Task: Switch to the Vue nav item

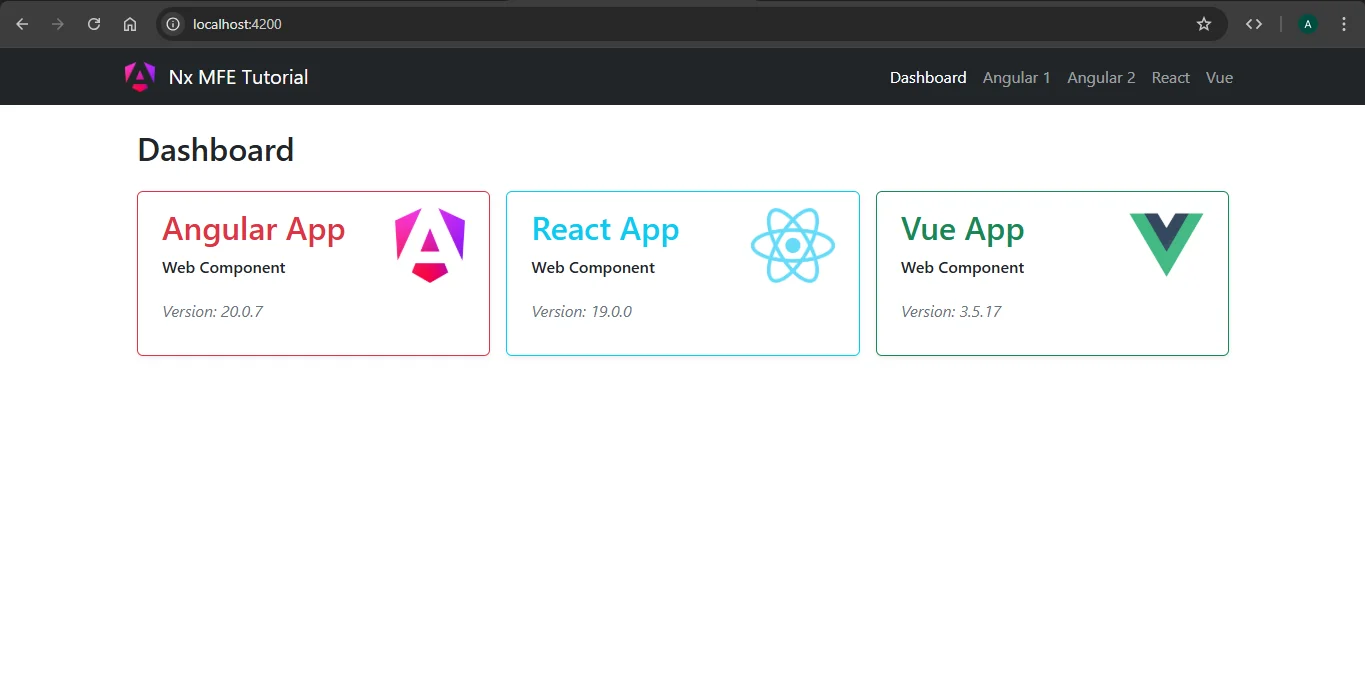Action: 1219,77
